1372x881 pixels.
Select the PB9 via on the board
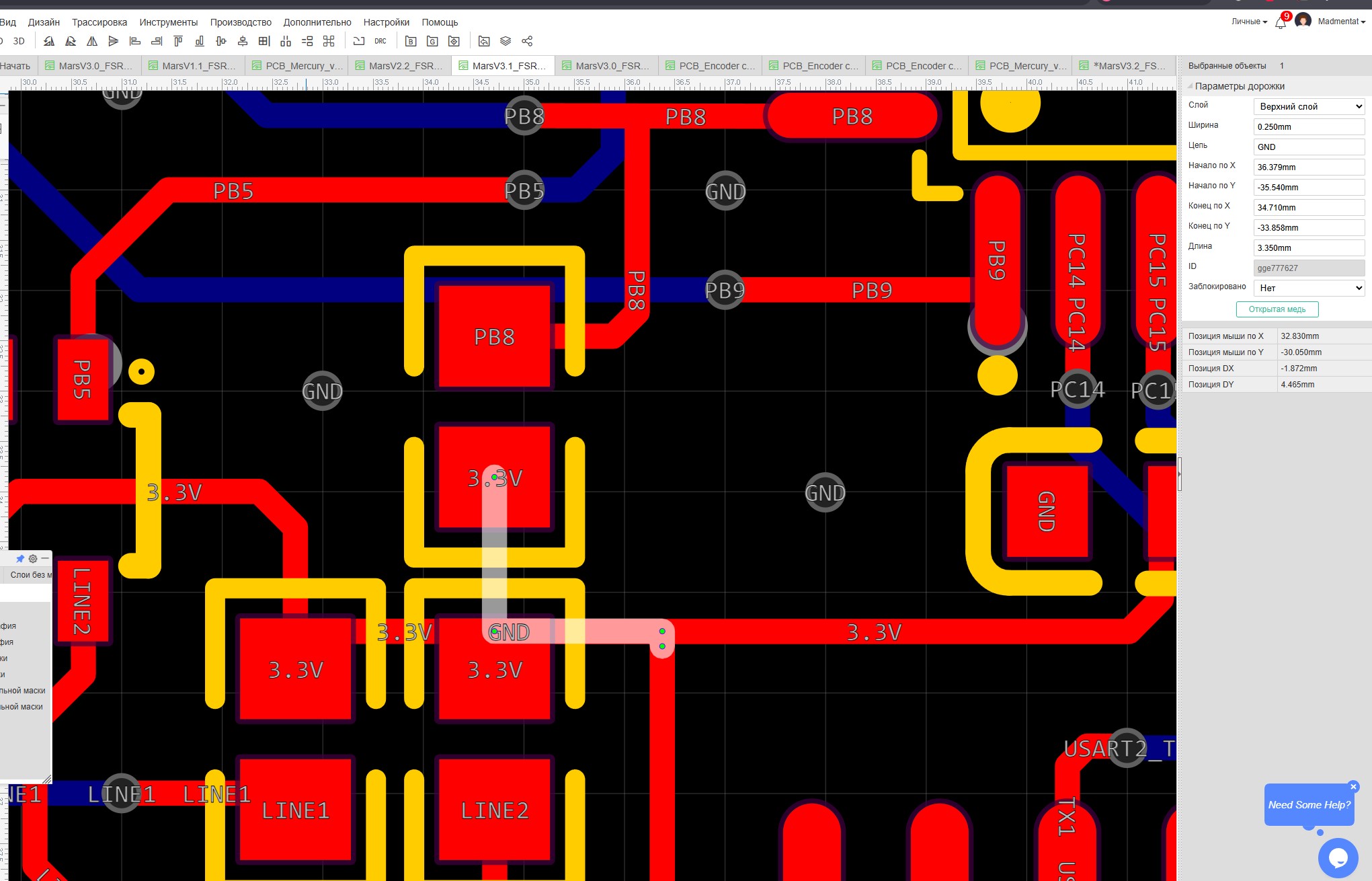725,290
